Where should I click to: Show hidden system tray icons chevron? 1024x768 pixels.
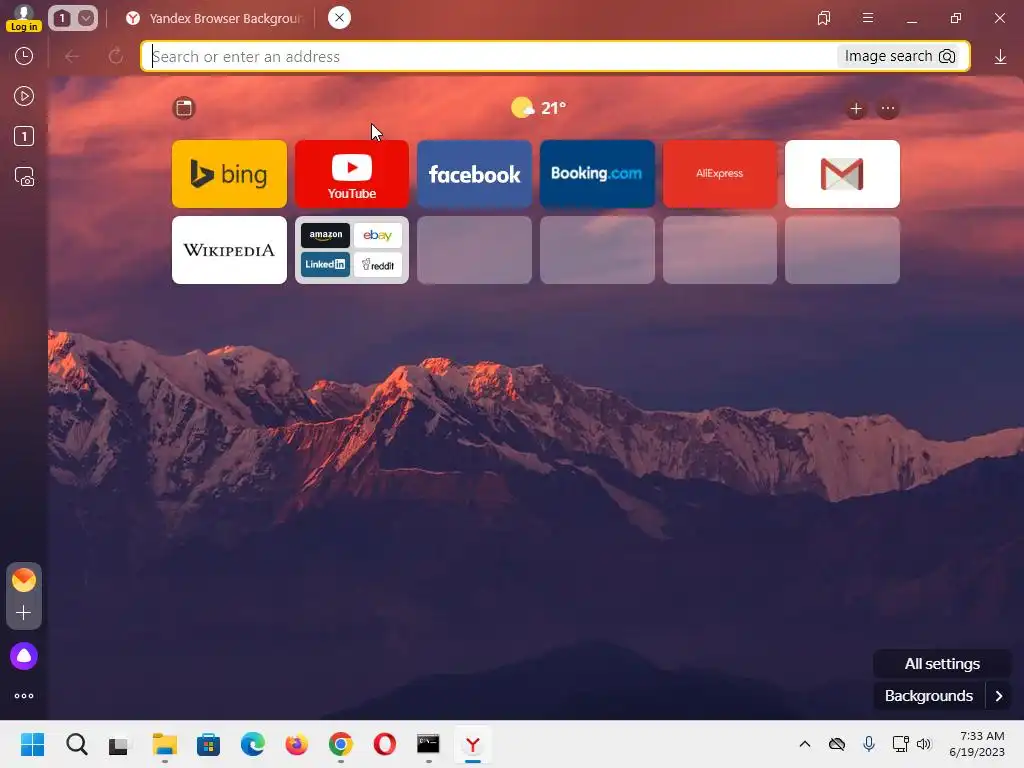click(x=805, y=744)
